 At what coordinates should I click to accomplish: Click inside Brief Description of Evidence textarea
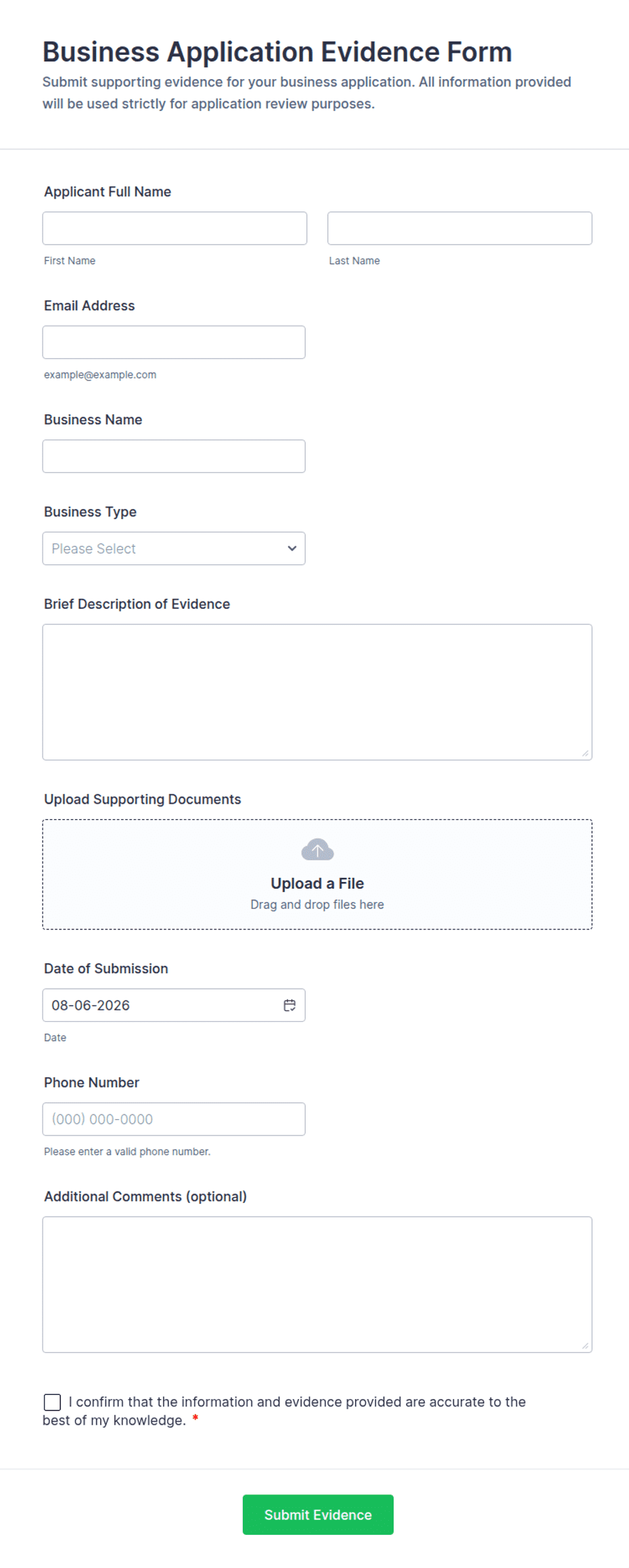(317, 692)
